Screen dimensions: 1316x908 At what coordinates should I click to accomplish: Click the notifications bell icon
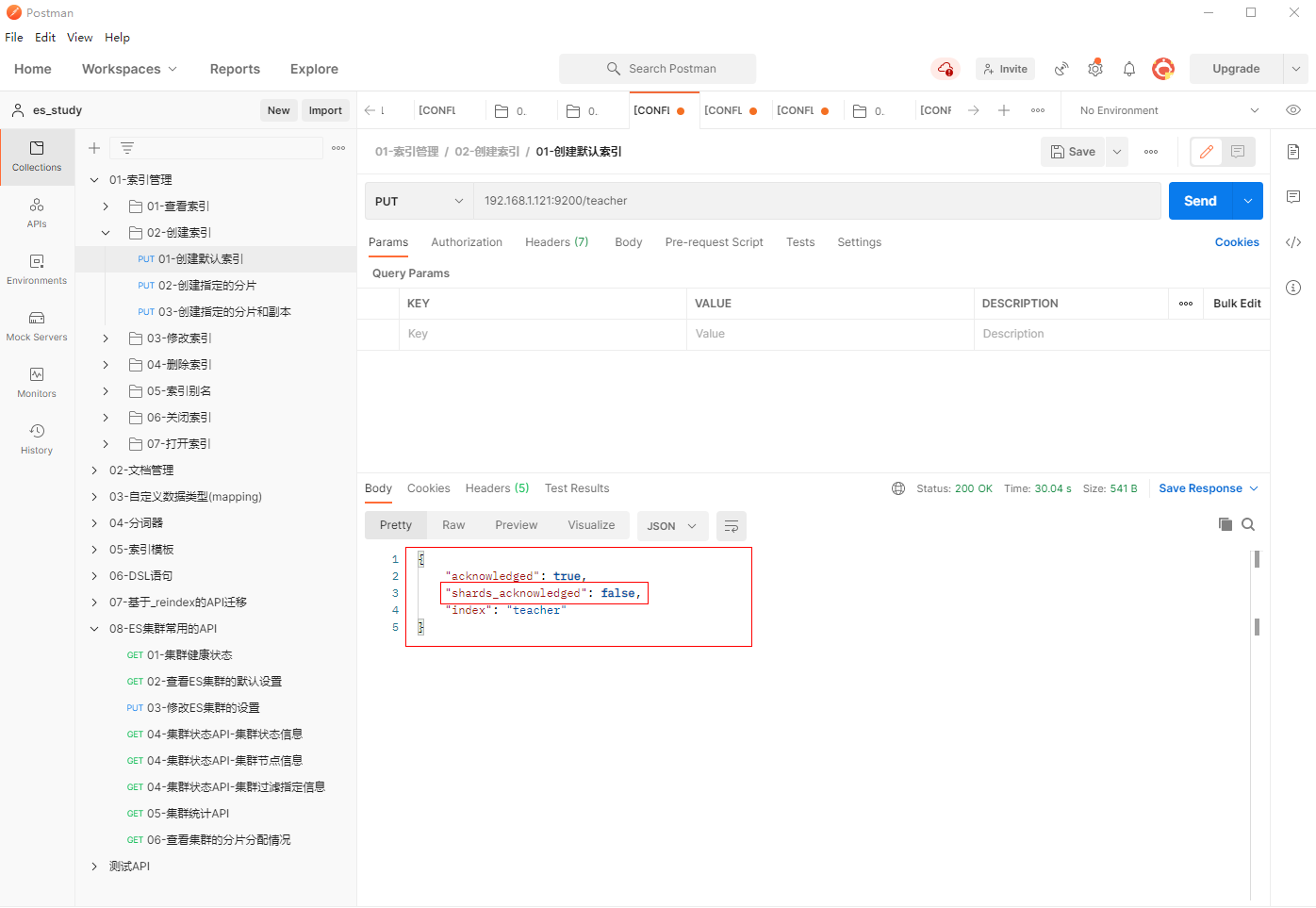tap(1128, 69)
